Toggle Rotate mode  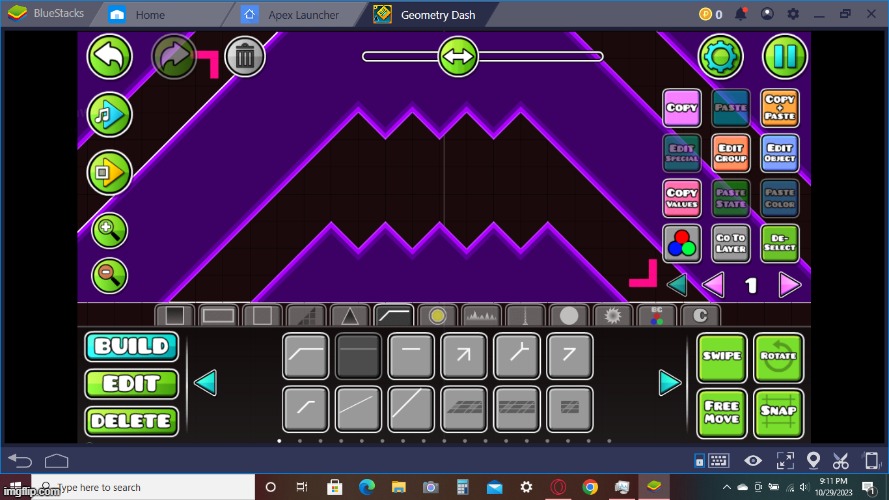click(x=778, y=357)
